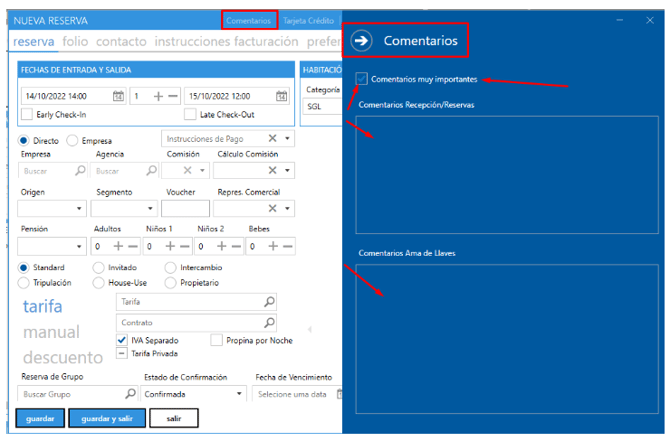The image size is (670, 441).
Task: Switch to the Tarjeta Crédito tab
Action: 310,20
